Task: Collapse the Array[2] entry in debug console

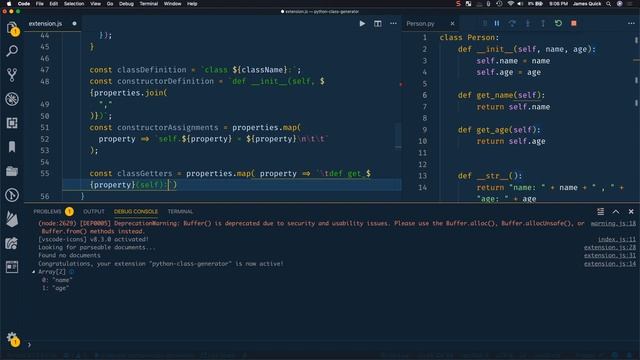Action: pyautogui.click(x=34, y=271)
